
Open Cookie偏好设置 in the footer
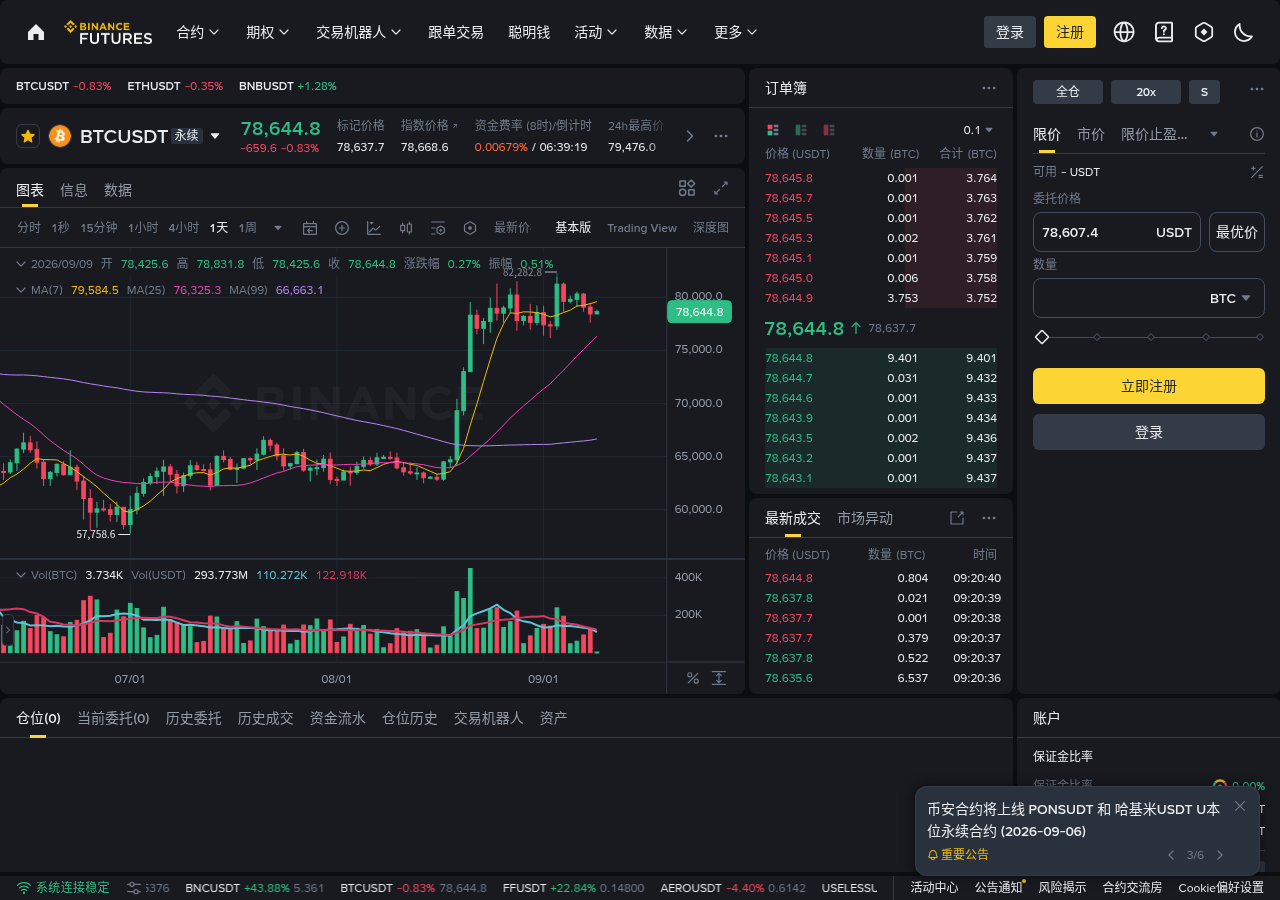coord(1221,888)
